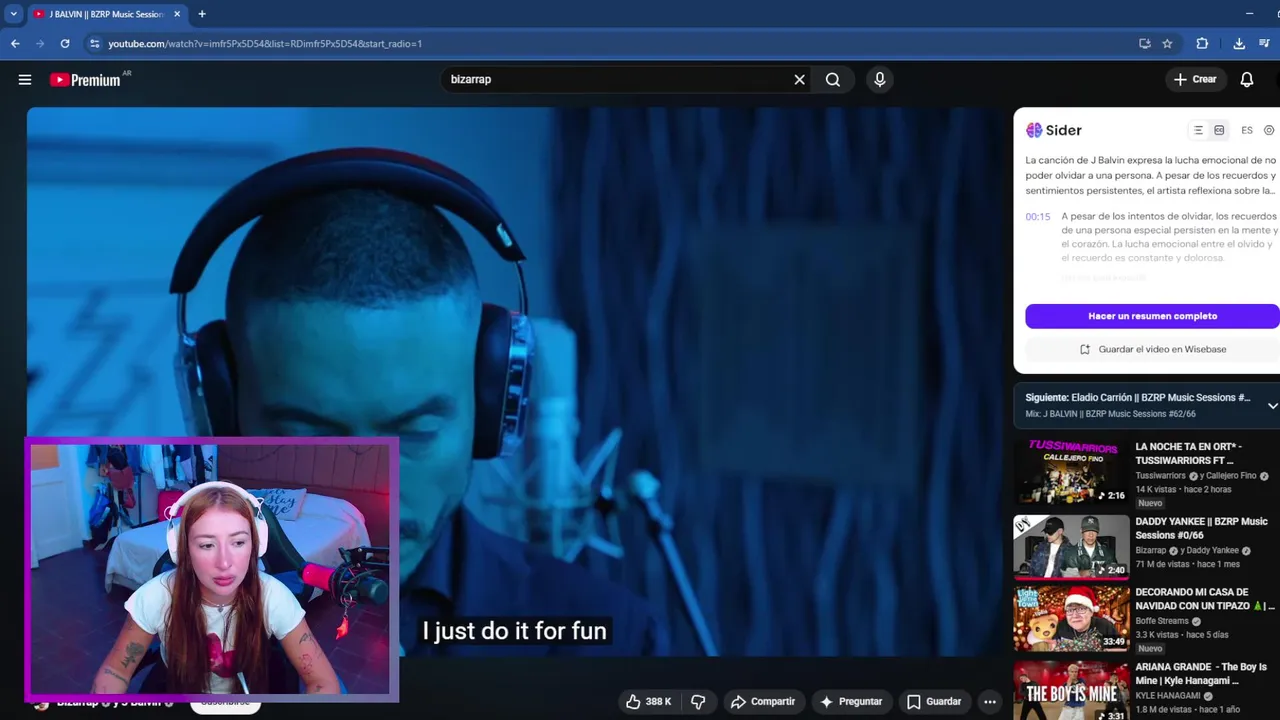Click Guardar el video en Wisebase
The width and height of the screenshot is (1280, 720).
(1152, 349)
